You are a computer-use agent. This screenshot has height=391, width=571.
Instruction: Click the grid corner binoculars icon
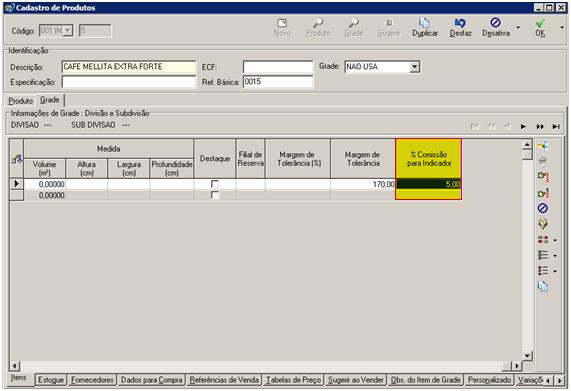coord(16,158)
